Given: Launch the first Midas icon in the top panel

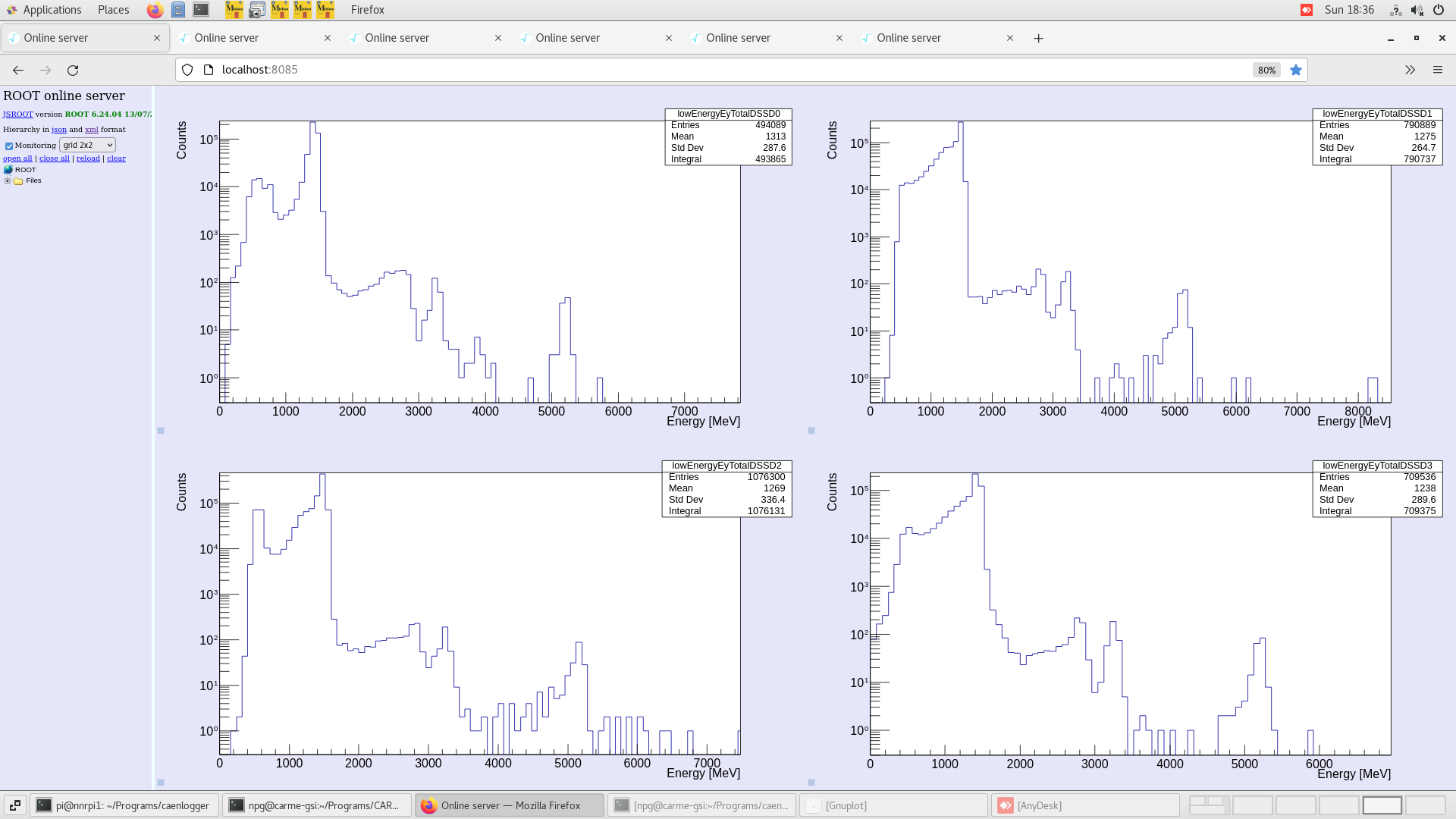Looking at the screenshot, I should point(234,10).
